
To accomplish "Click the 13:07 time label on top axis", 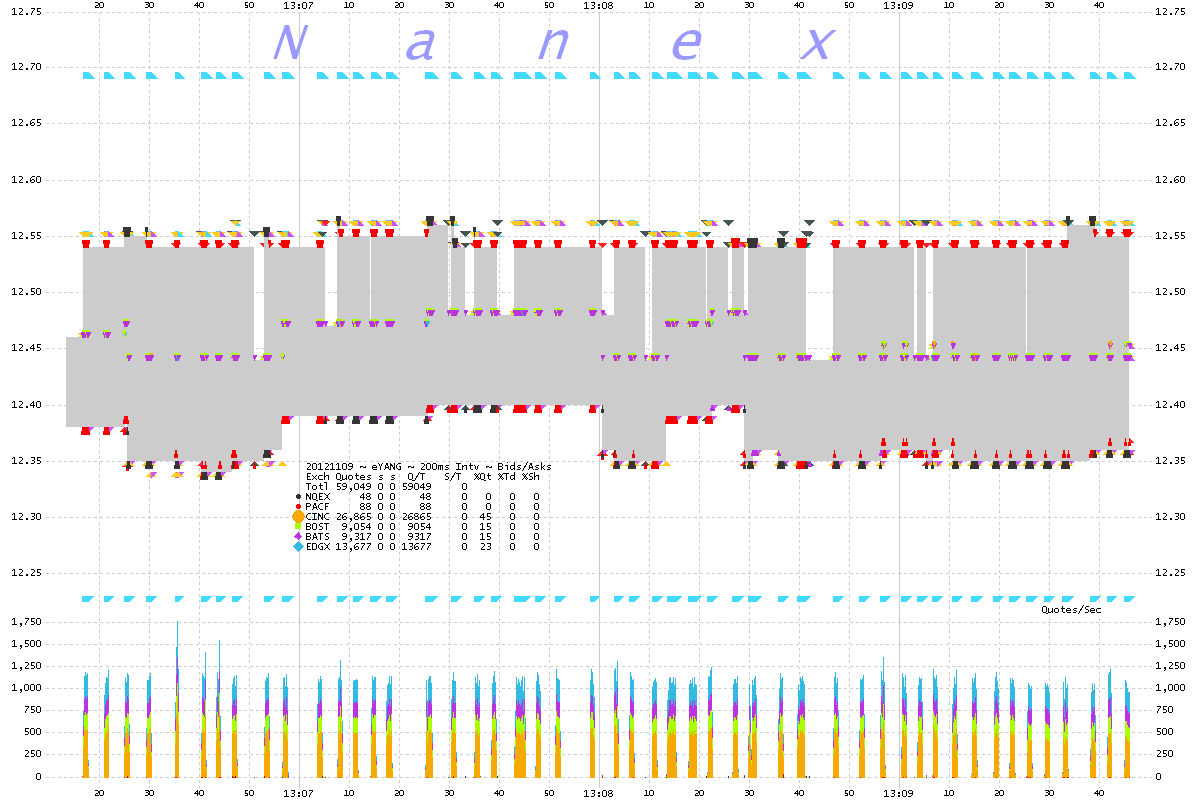I will 298,5.
